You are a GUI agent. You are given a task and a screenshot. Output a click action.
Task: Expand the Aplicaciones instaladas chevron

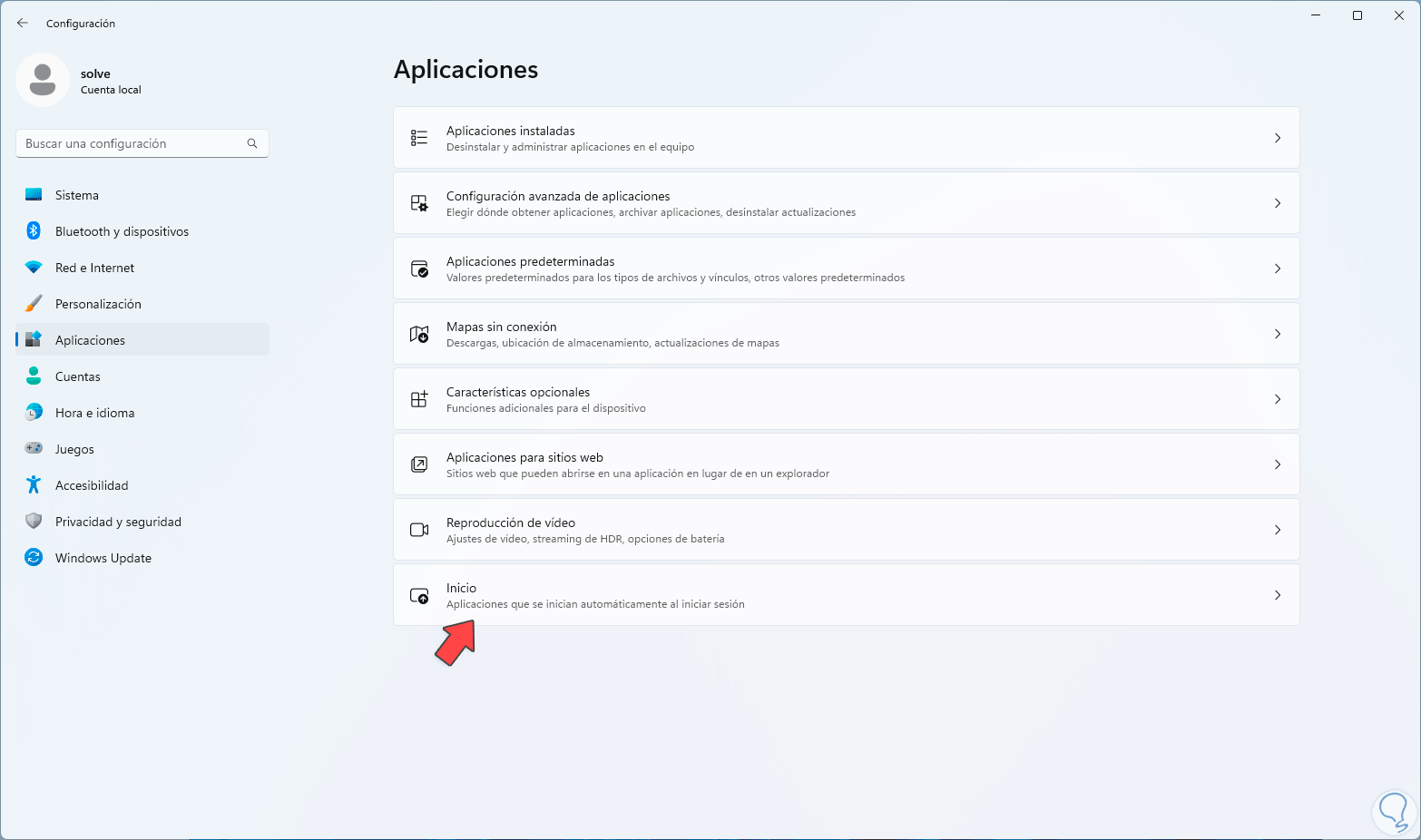pos(1277,138)
